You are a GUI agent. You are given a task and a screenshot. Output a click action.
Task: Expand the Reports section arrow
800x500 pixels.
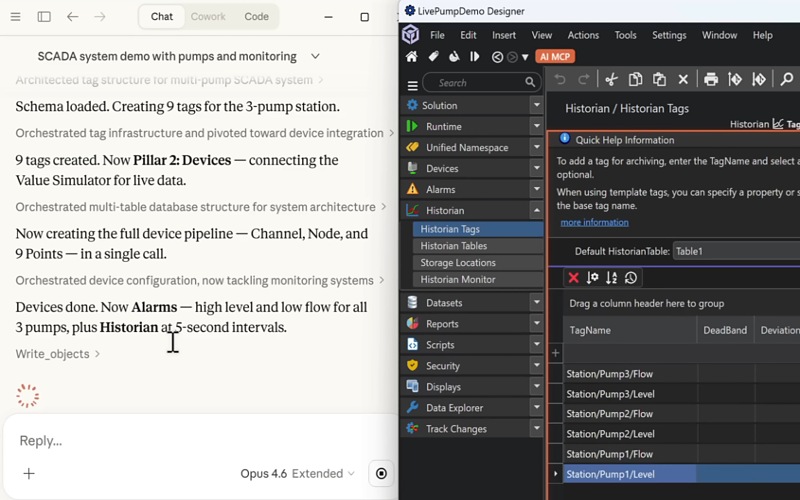click(536, 323)
